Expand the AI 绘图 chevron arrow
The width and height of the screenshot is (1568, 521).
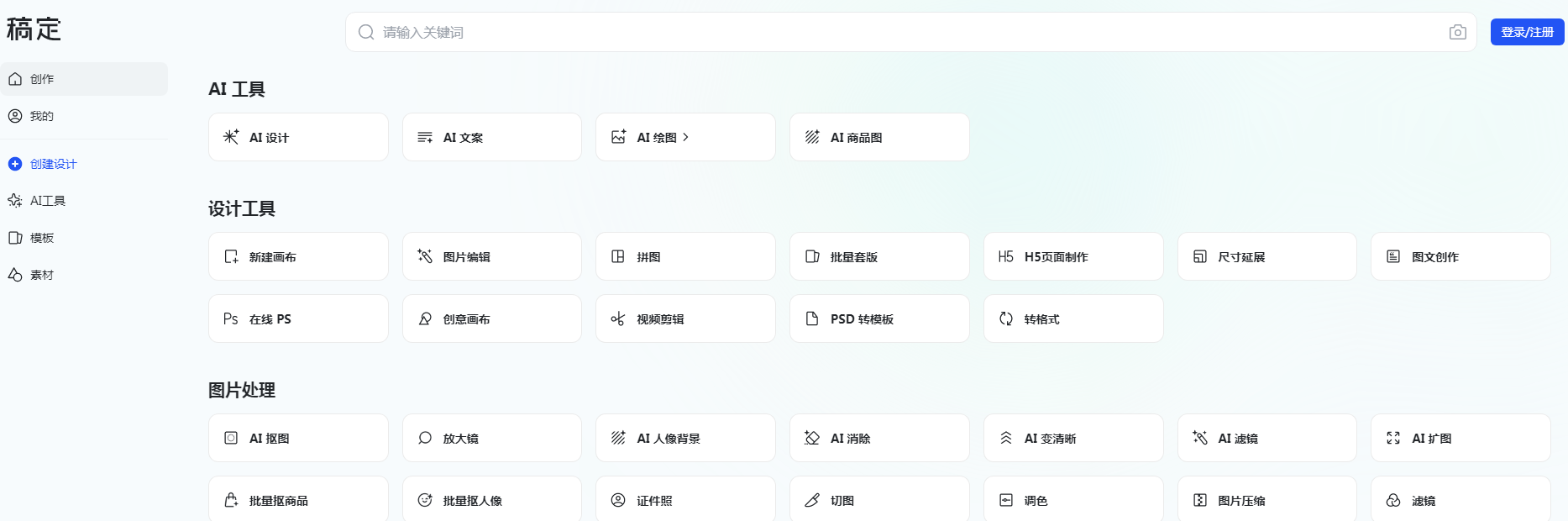tap(686, 137)
